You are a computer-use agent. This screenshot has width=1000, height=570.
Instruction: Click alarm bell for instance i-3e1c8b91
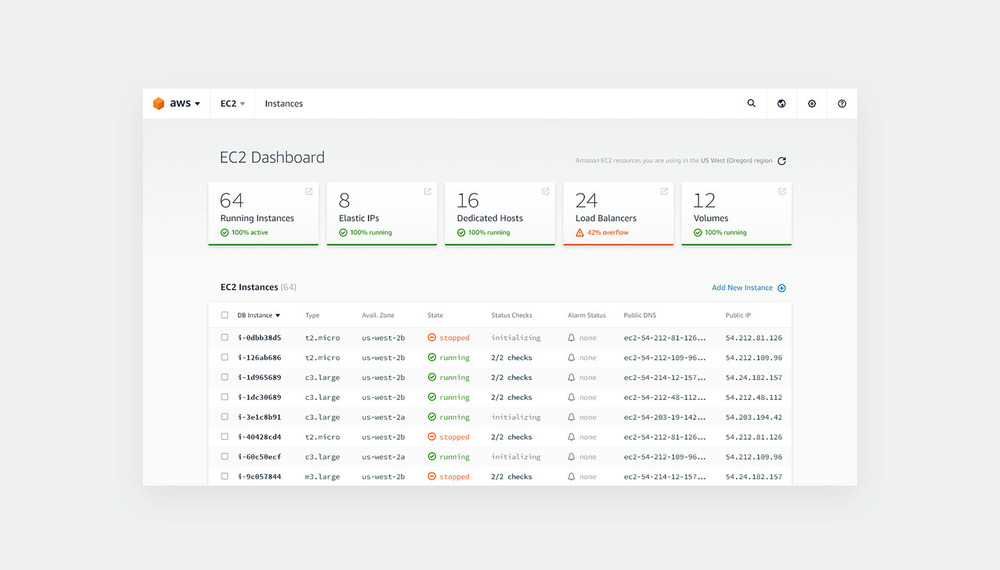[571, 417]
